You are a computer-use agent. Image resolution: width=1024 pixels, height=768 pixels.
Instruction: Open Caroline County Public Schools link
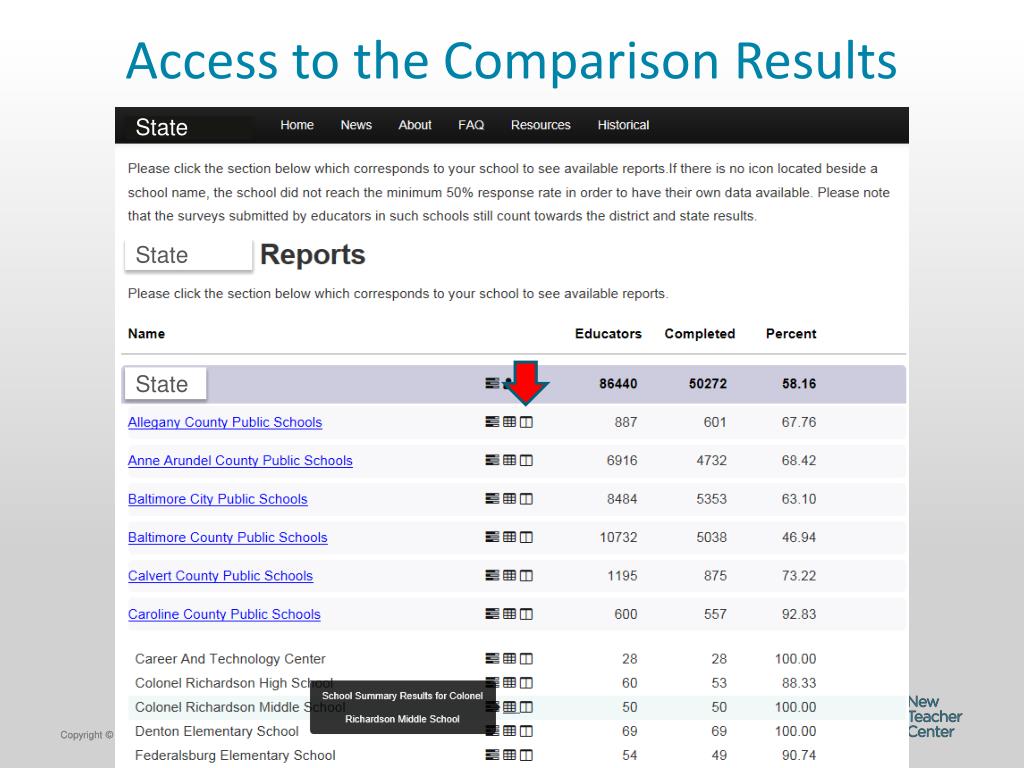[224, 615]
